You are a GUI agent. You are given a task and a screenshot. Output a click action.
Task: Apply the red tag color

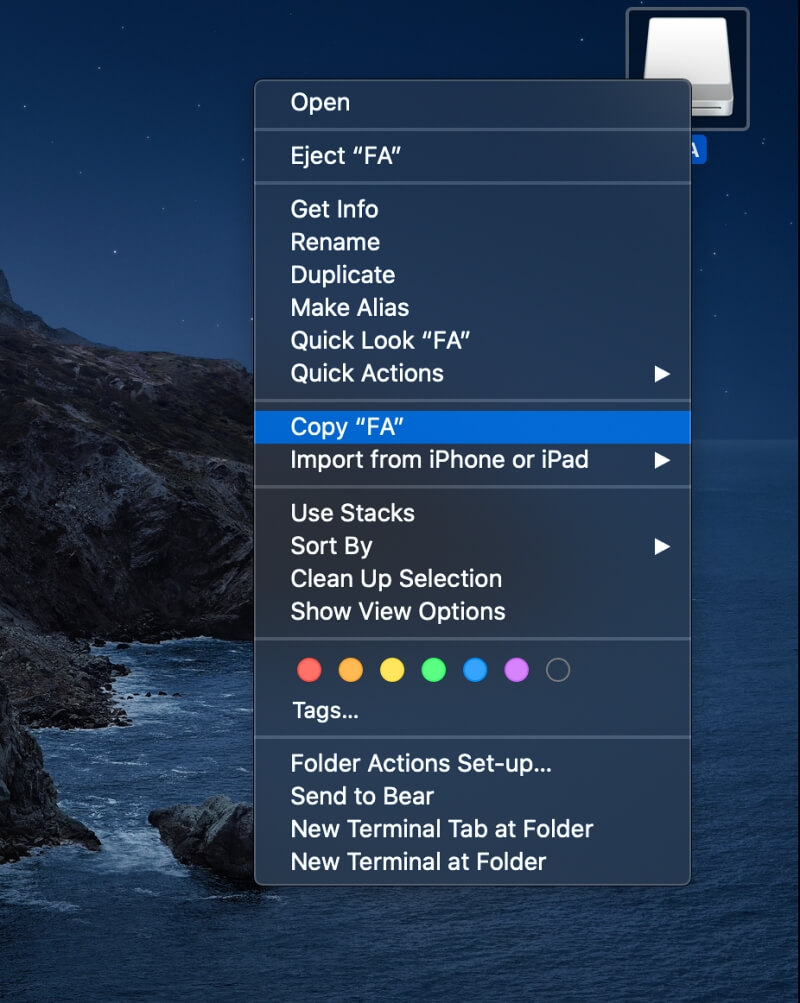[x=310, y=670]
